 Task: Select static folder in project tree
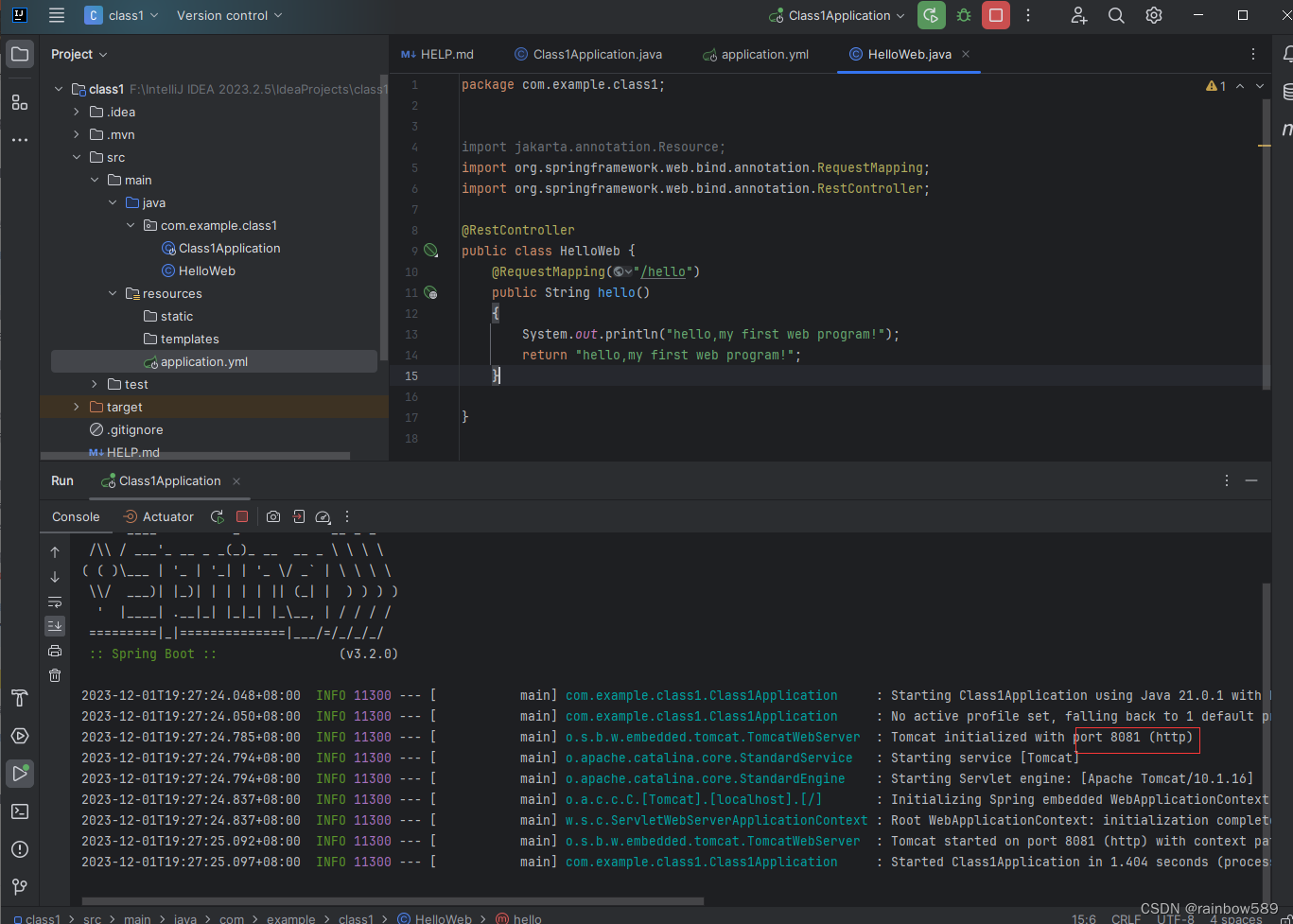[177, 316]
